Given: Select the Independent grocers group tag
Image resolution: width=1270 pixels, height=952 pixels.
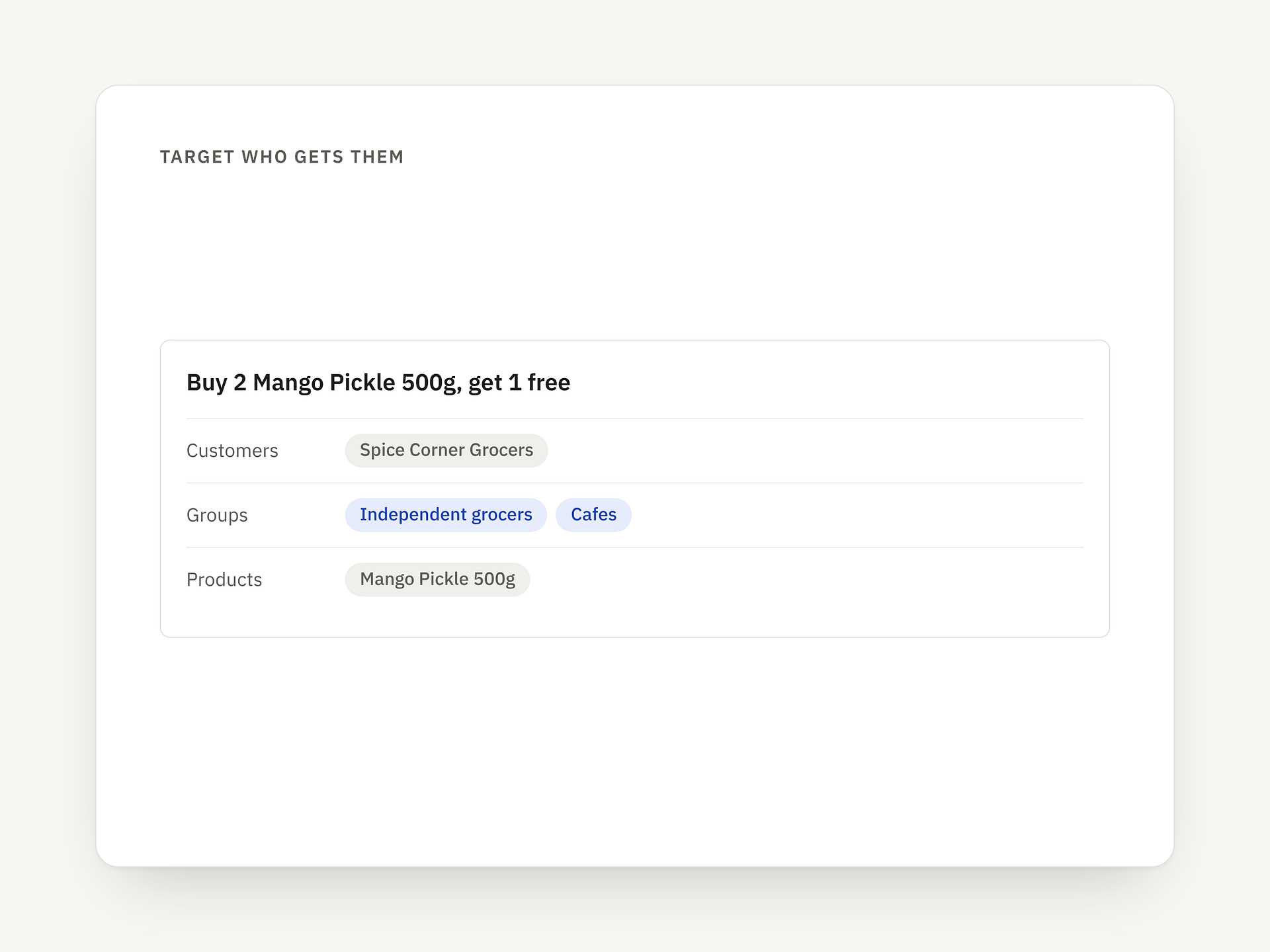Looking at the screenshot, I should coord(446,515).
